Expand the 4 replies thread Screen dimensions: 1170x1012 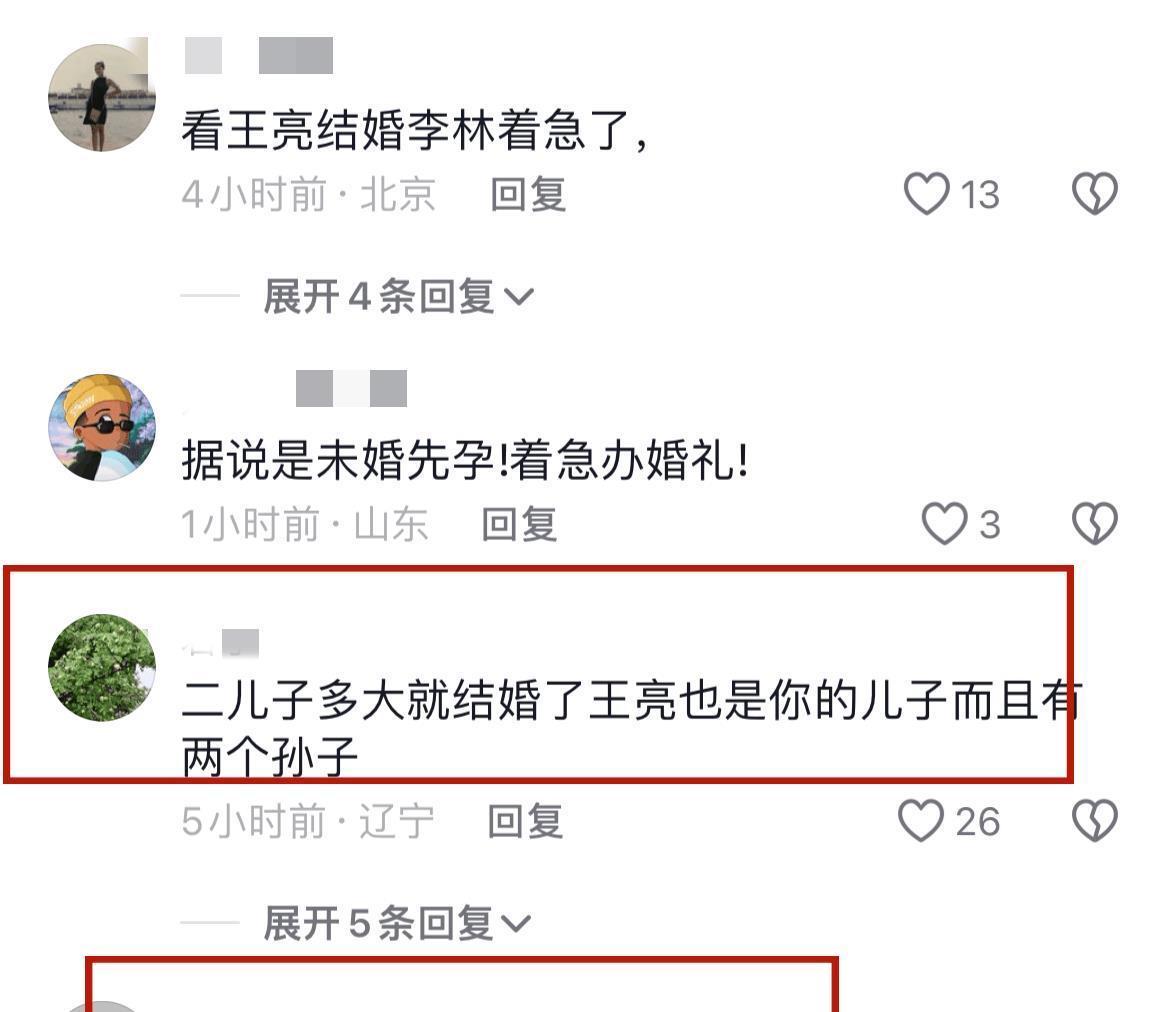[398, 296]
